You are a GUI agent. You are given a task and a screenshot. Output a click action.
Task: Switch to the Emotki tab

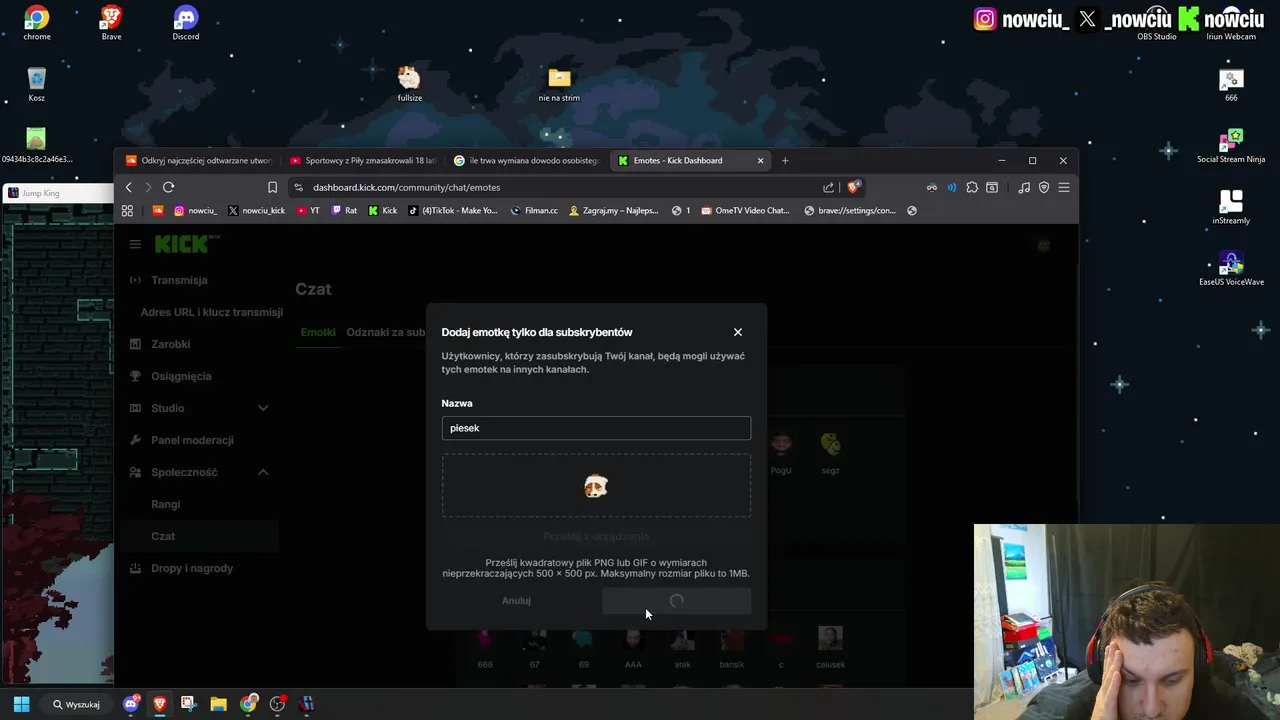[x=318, y=332]
